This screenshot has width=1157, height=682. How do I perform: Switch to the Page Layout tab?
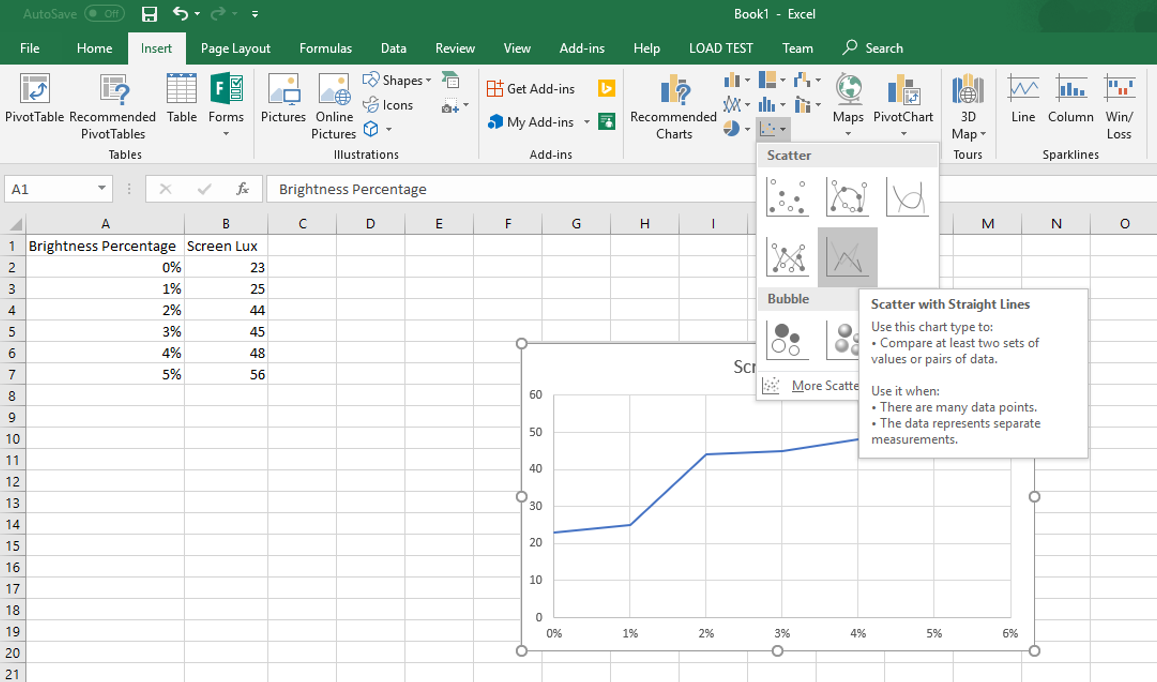click(x=233, y=47)
